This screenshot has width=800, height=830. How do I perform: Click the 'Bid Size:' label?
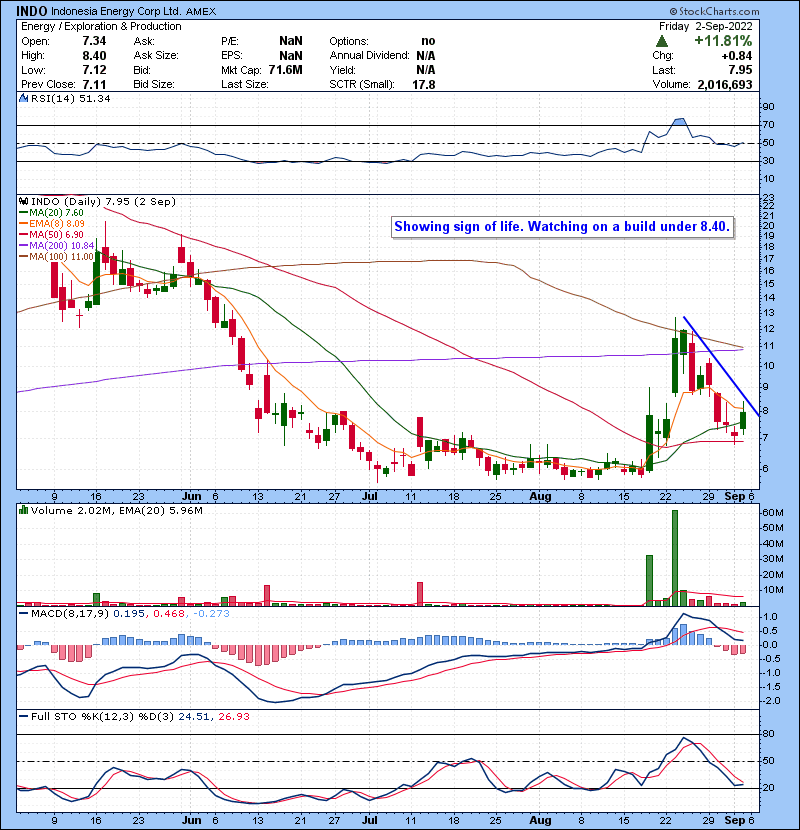coord(154,84)
